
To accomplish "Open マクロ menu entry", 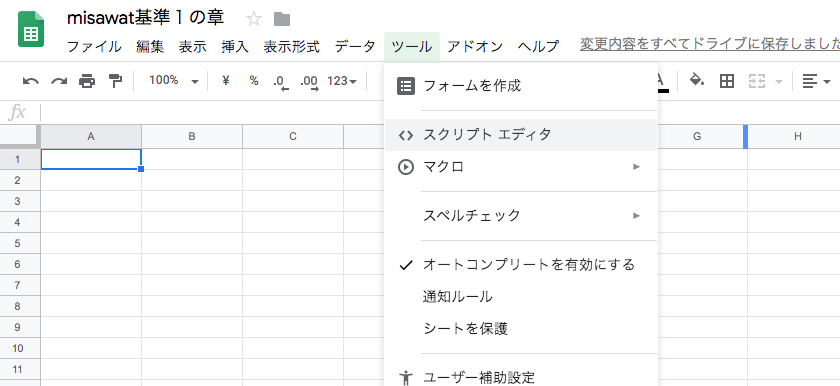I will tap(521, 168).
